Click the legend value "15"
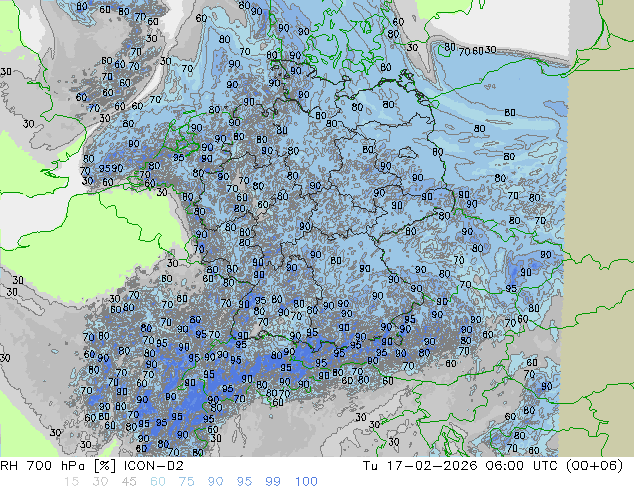 [72, 482]
